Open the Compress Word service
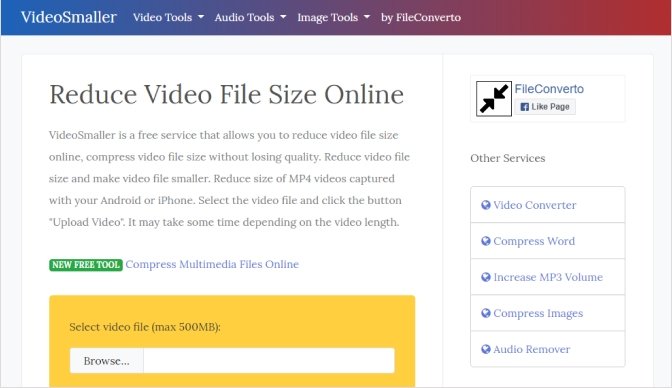The height and width of the screenshot is (388, 672). [x=547, y=241]
